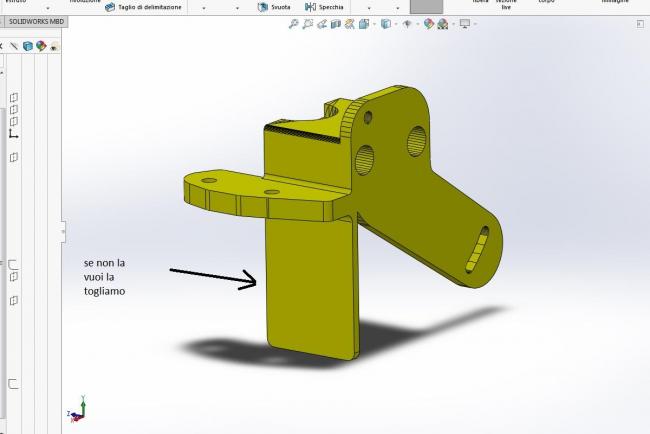650x434 pixels.
Task: Open Edit Appearance color sphere
Action: (x=428, y=24)
